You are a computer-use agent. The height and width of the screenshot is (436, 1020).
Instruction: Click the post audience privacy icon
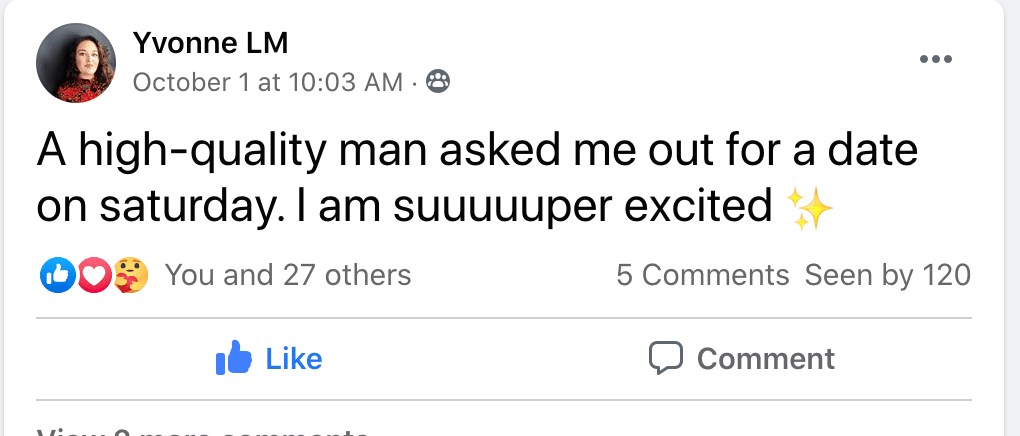(x=438, y=81)
